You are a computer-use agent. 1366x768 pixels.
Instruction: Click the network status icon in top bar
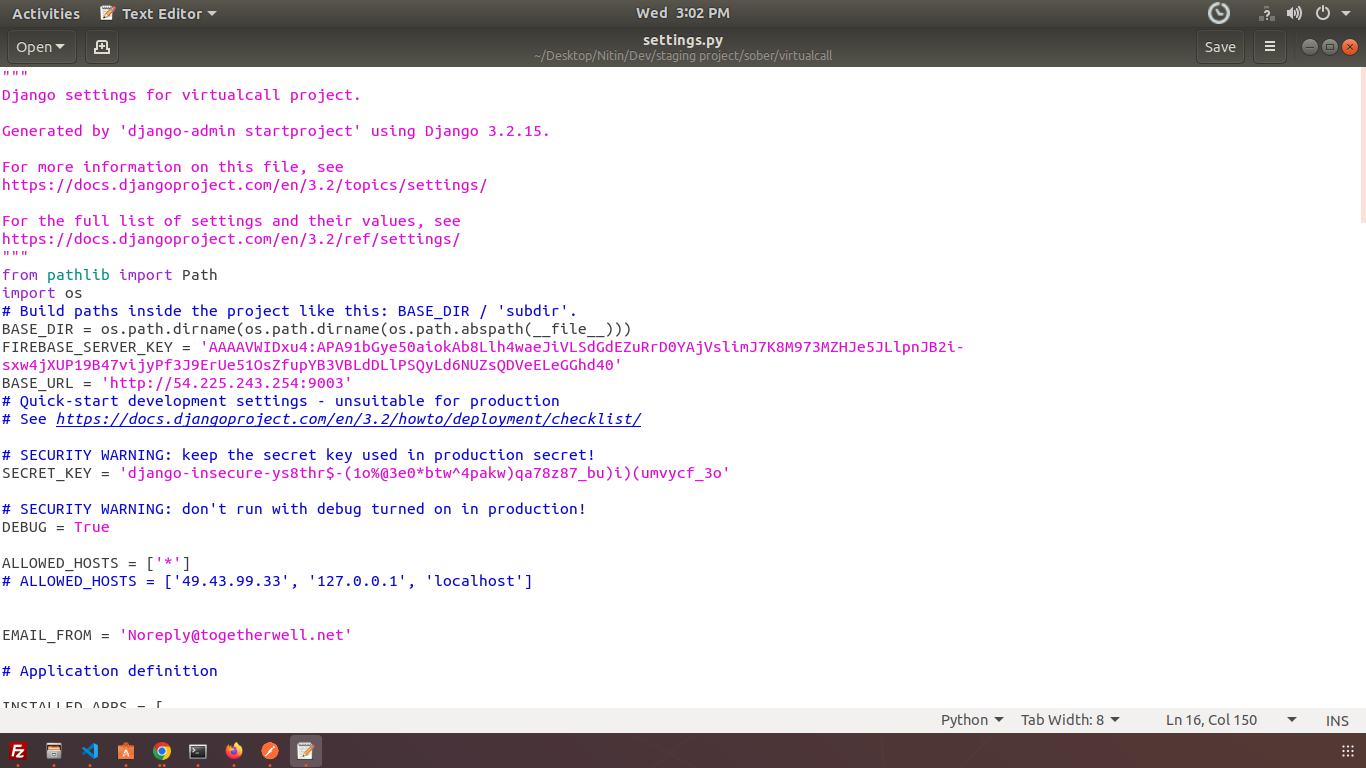[x=1267, y=13]
